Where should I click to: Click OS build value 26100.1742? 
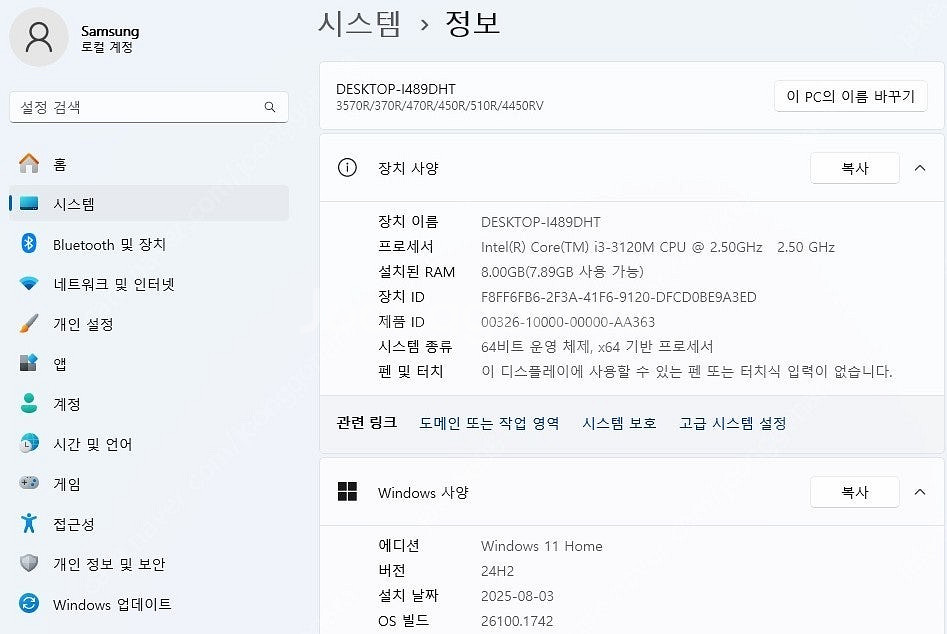[517, 621]
